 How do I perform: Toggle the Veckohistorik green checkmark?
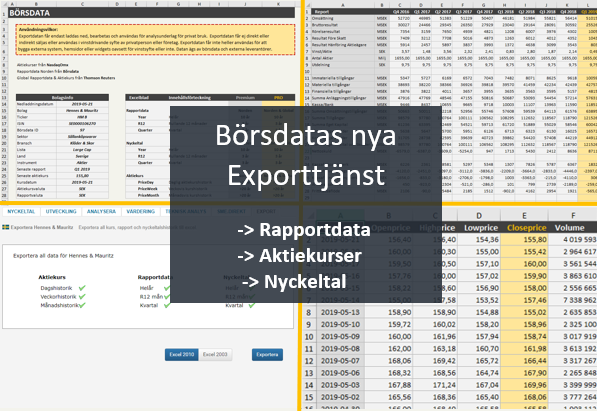82,296
